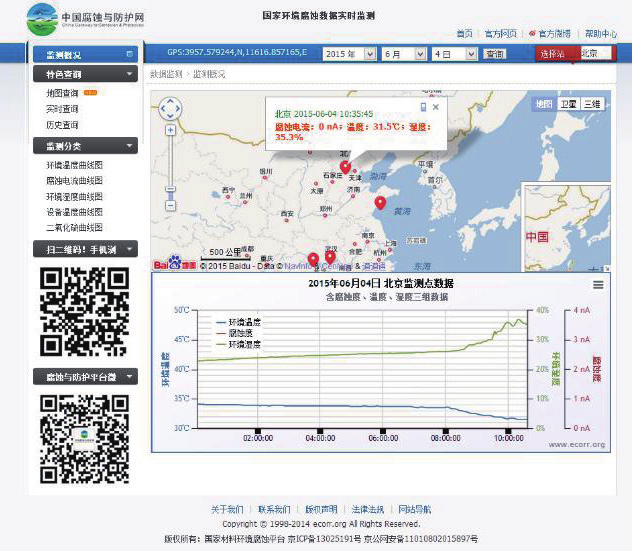Click the red marker beside 黄海
Viewport: 632px width, 551px height.
(x=380, y=203)
